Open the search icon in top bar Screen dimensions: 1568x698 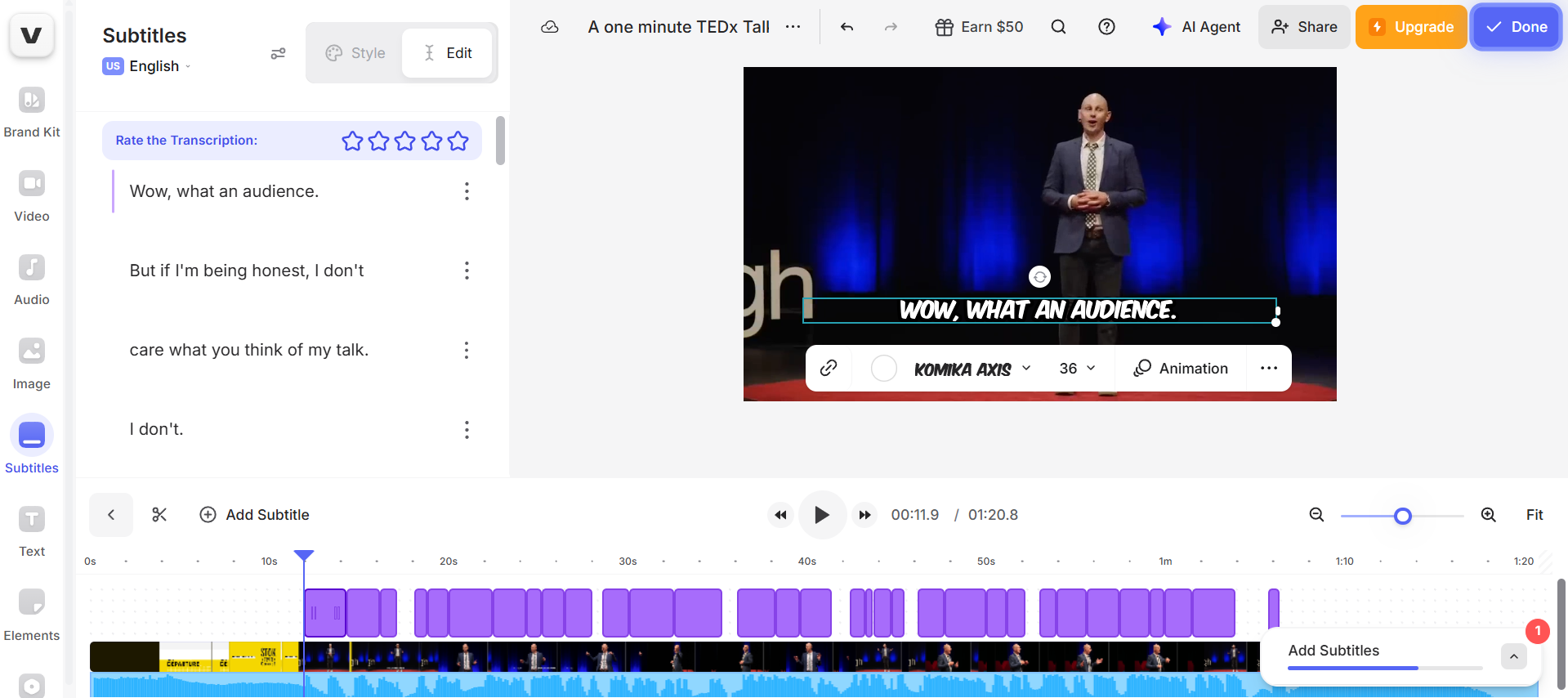point(1058,27)
